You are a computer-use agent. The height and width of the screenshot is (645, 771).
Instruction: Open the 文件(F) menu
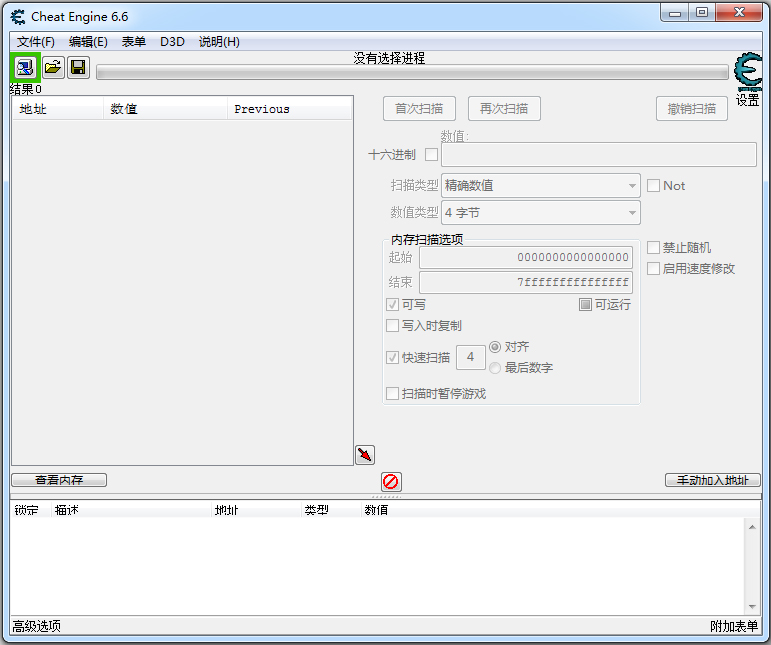click(x=35, y=42)
